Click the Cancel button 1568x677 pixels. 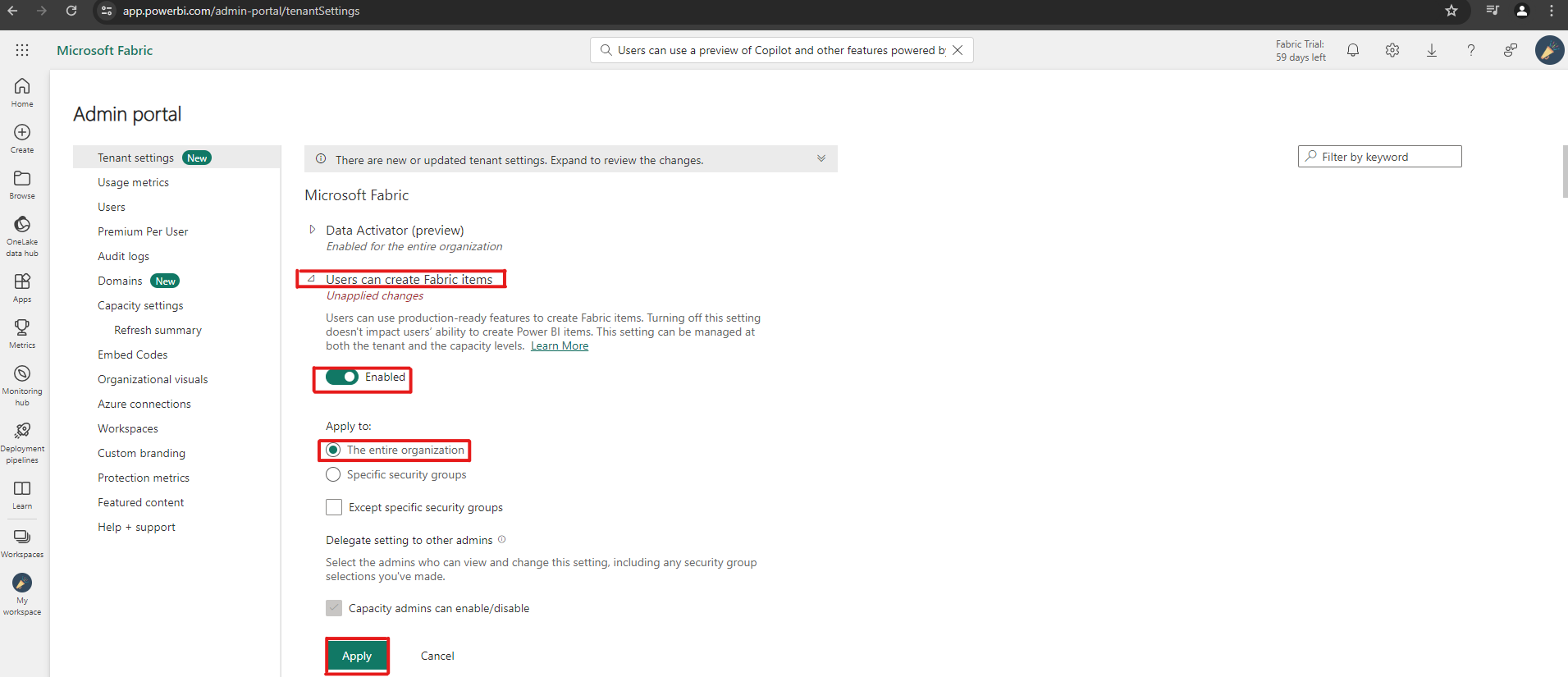(x=437, y=656)
